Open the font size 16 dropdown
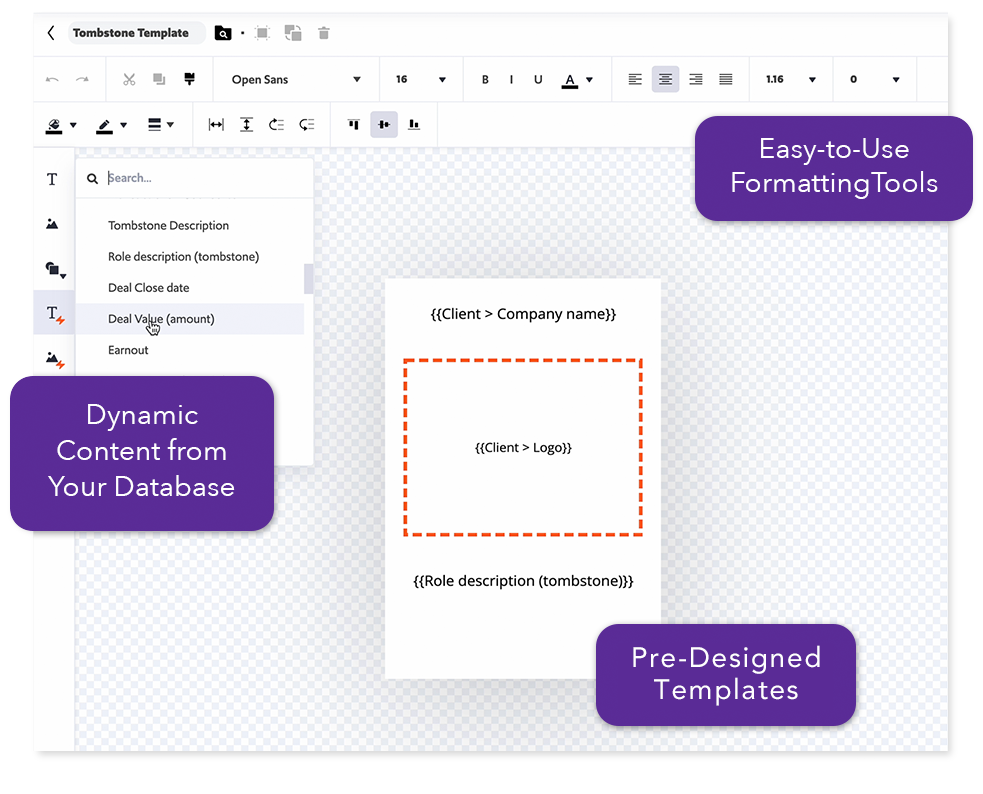Viewport: 983px width, 794px height. coord(420,80)
